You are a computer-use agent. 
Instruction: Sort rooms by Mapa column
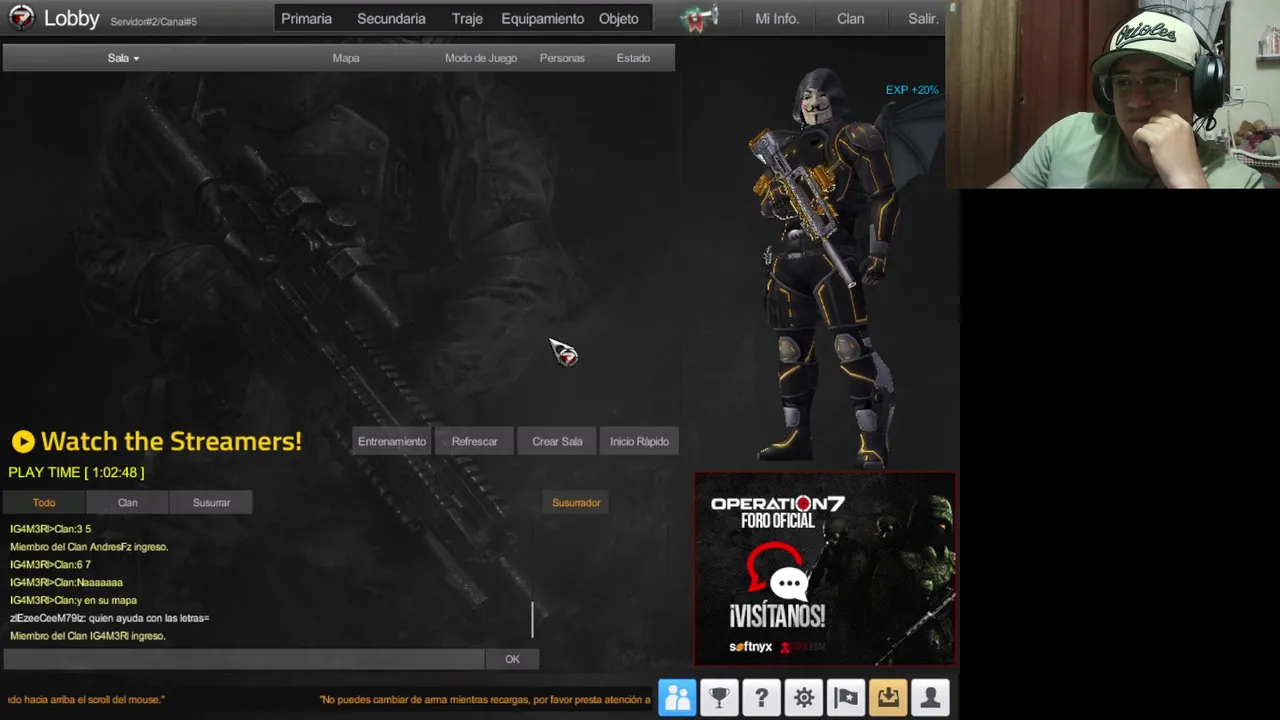tap(346, 58)
